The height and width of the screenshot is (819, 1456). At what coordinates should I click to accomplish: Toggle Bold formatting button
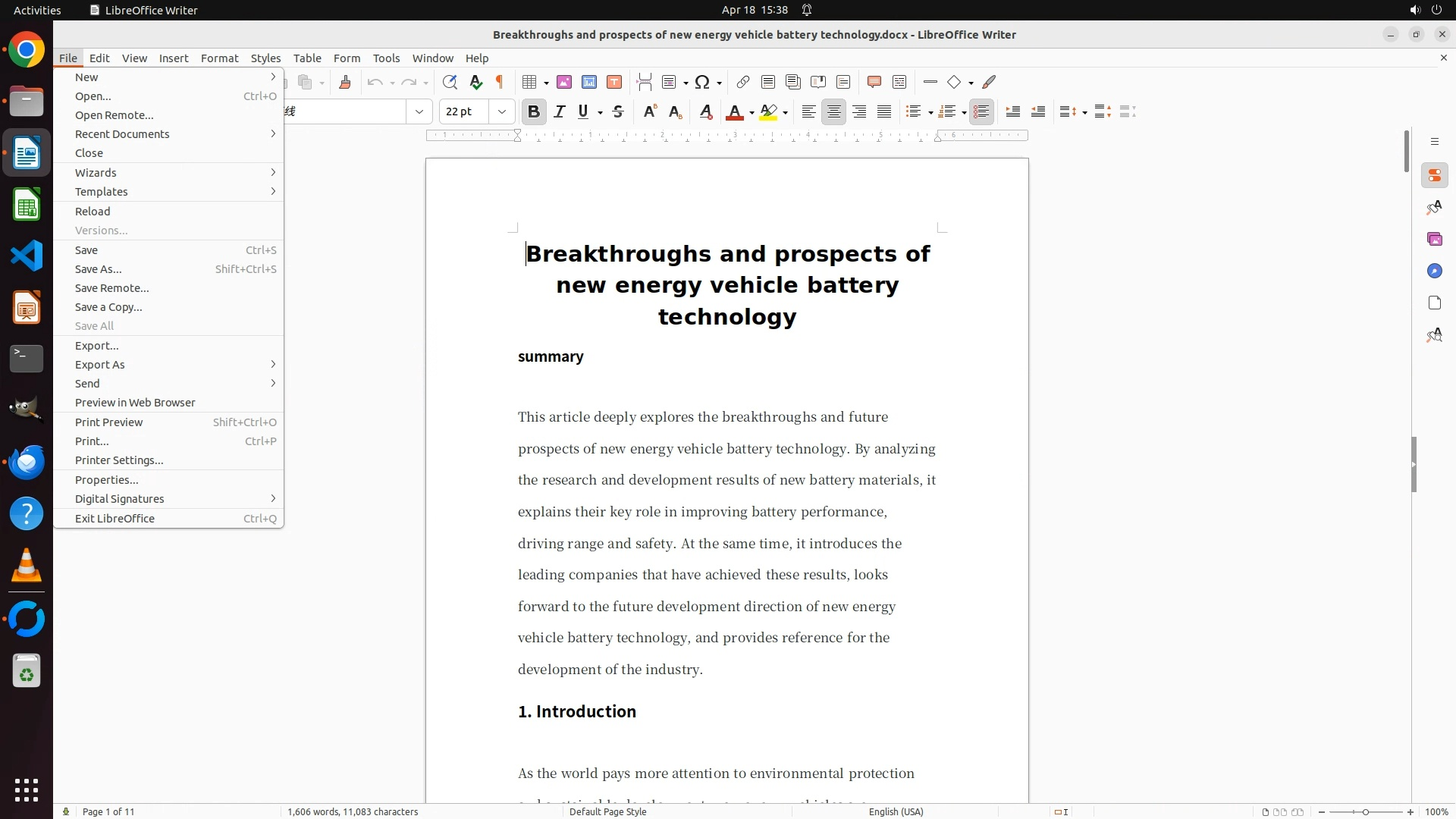[534, 111]
